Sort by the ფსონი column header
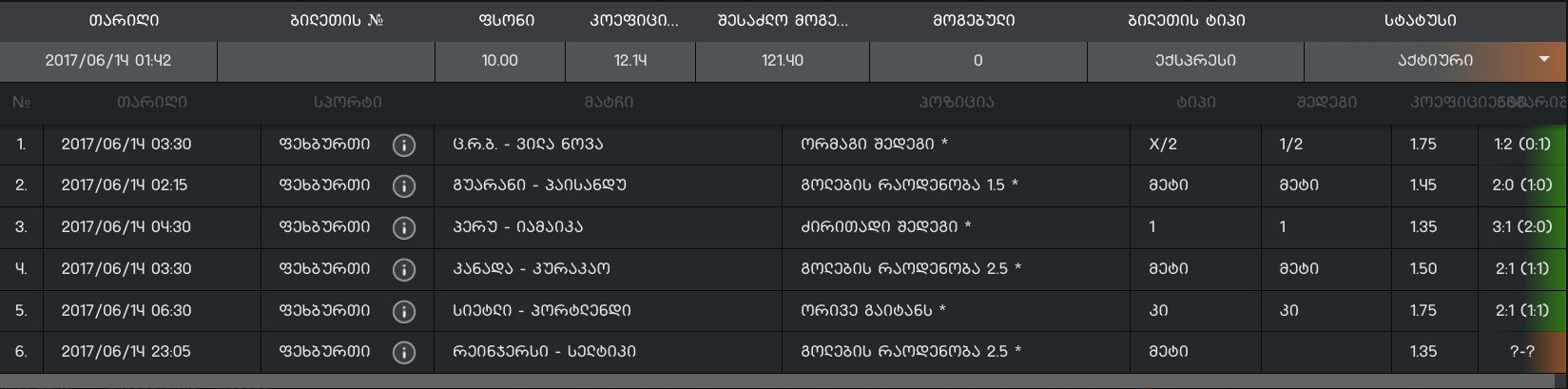The height and width of the screenshot is (389, 1568). coord(507,20)
